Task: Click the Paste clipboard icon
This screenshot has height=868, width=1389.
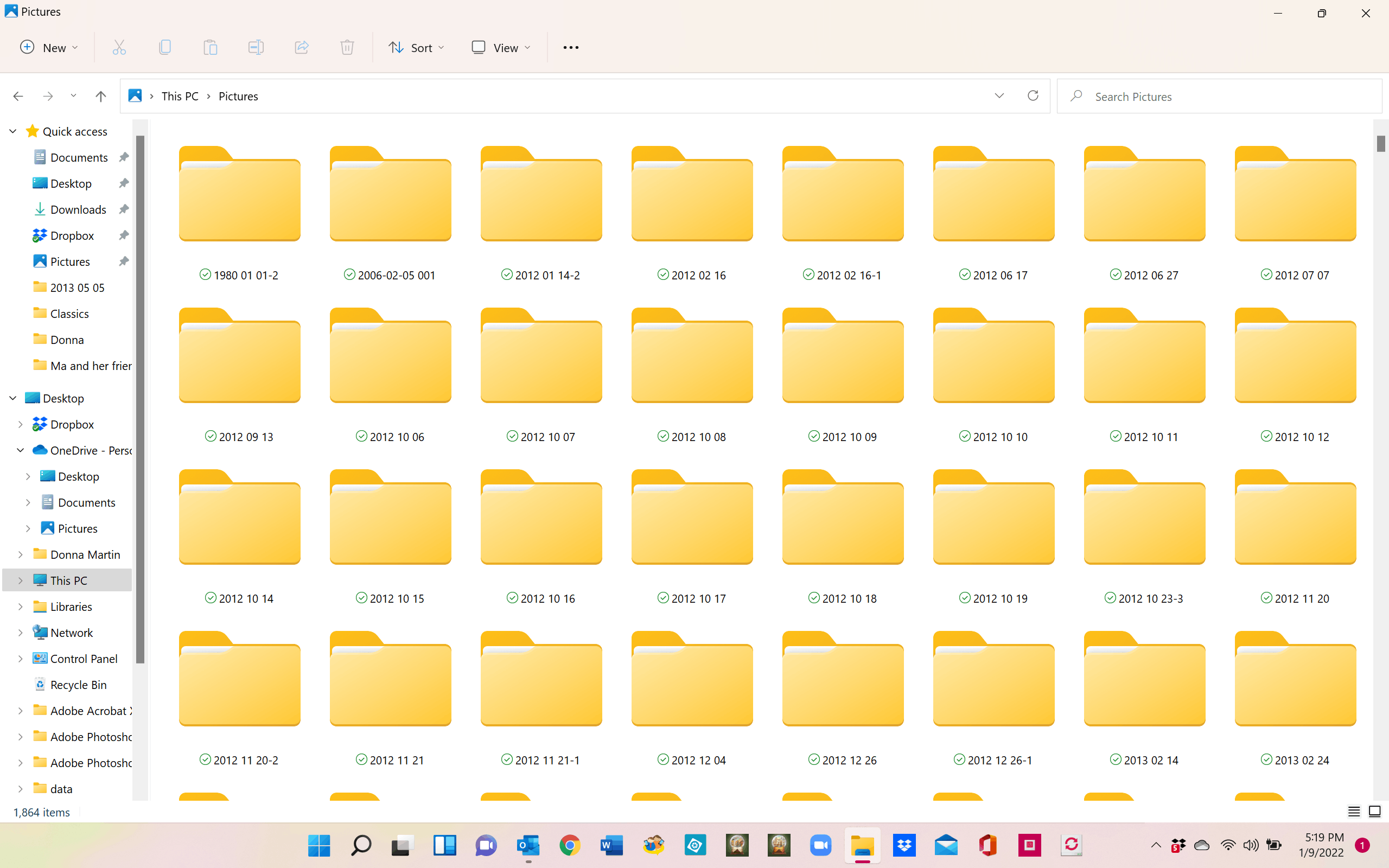Action: 210,47
